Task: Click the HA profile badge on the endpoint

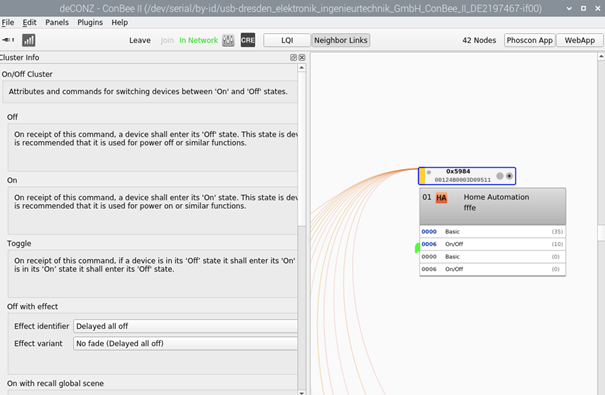Action: click(441, 198)
